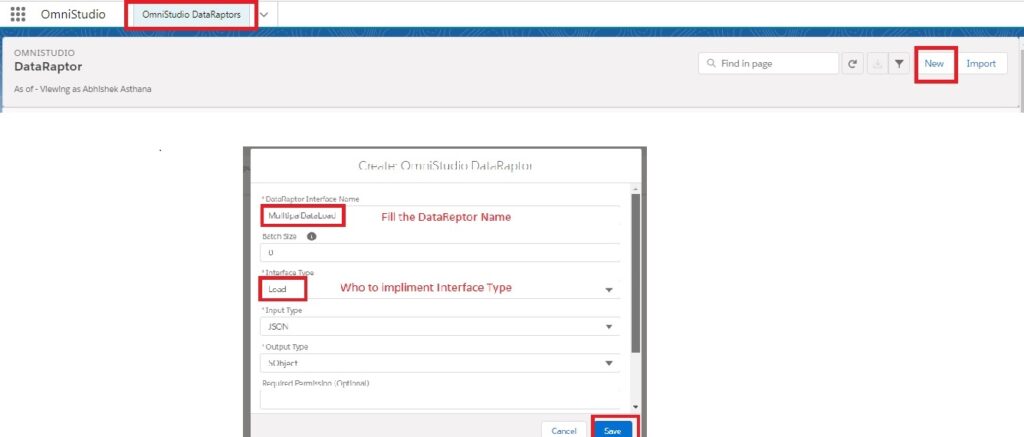Image resolution: width=1024 pixels, height=437 pixels.
Task: Refresh the DataRaptor list
Action: (852, 63)
